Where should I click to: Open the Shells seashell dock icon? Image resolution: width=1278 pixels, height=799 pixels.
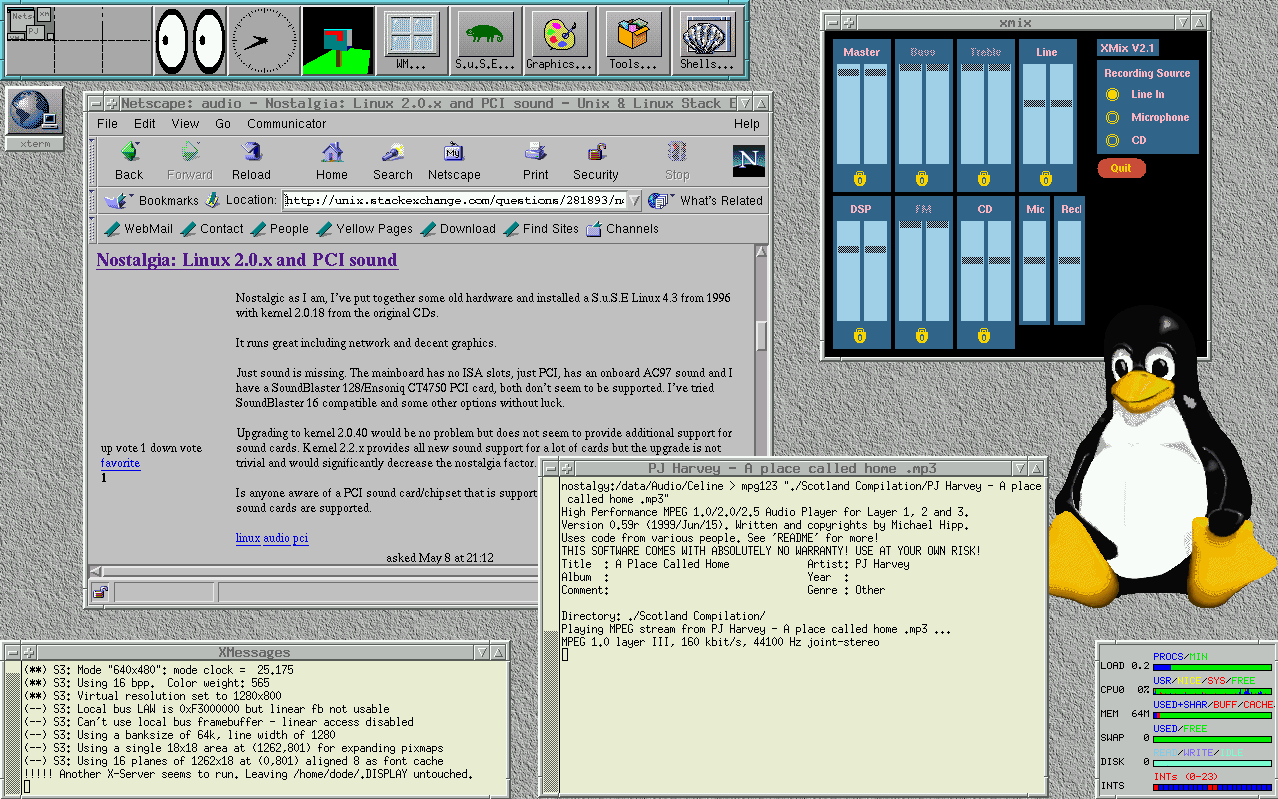pyautogui.click(x=707, y=36)
